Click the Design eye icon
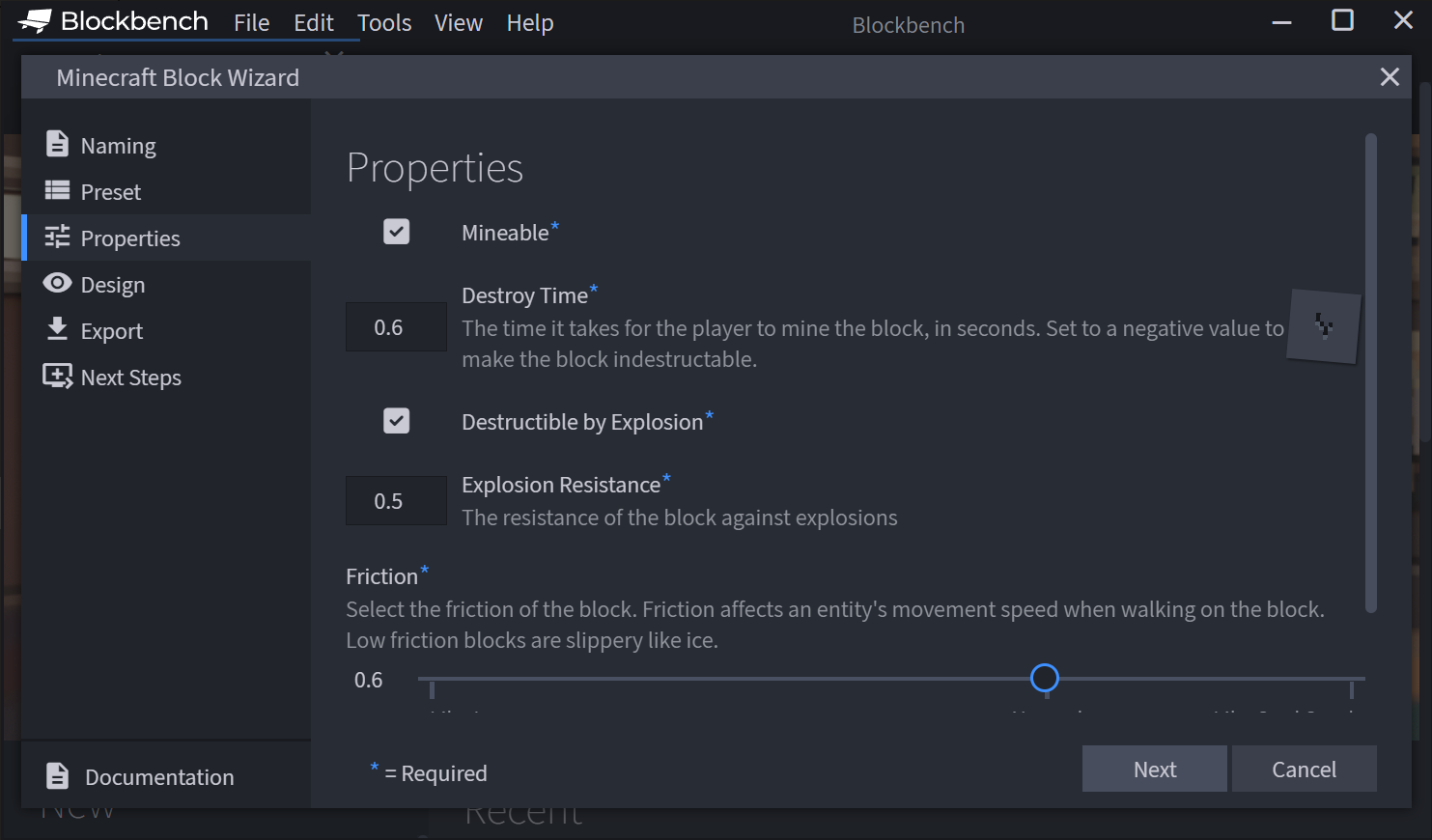1432x840 pixels. [x=58, y=283]
